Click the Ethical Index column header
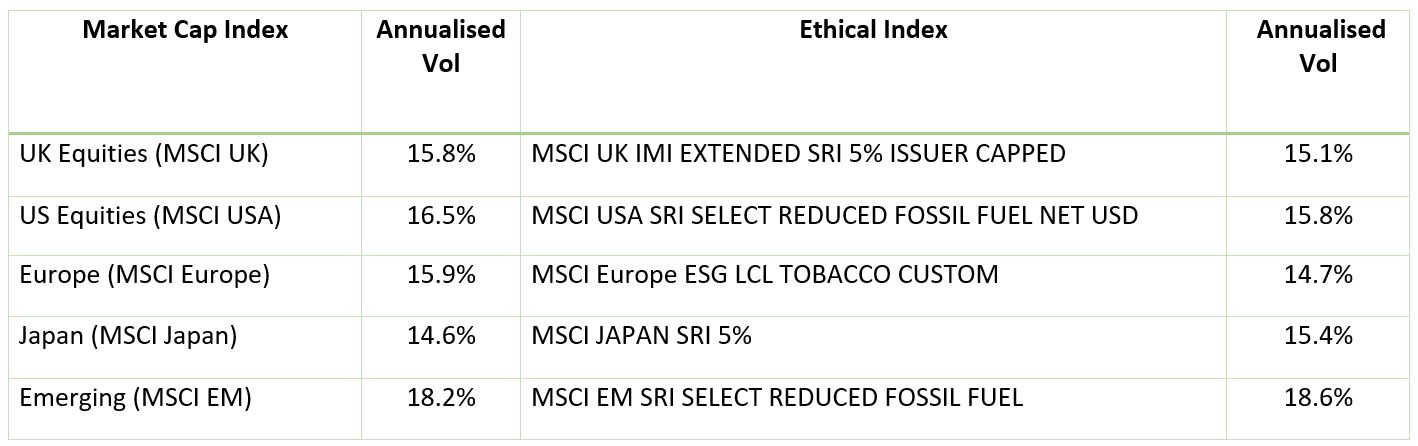Screen dimensions: 1418x446 [873, 30]
